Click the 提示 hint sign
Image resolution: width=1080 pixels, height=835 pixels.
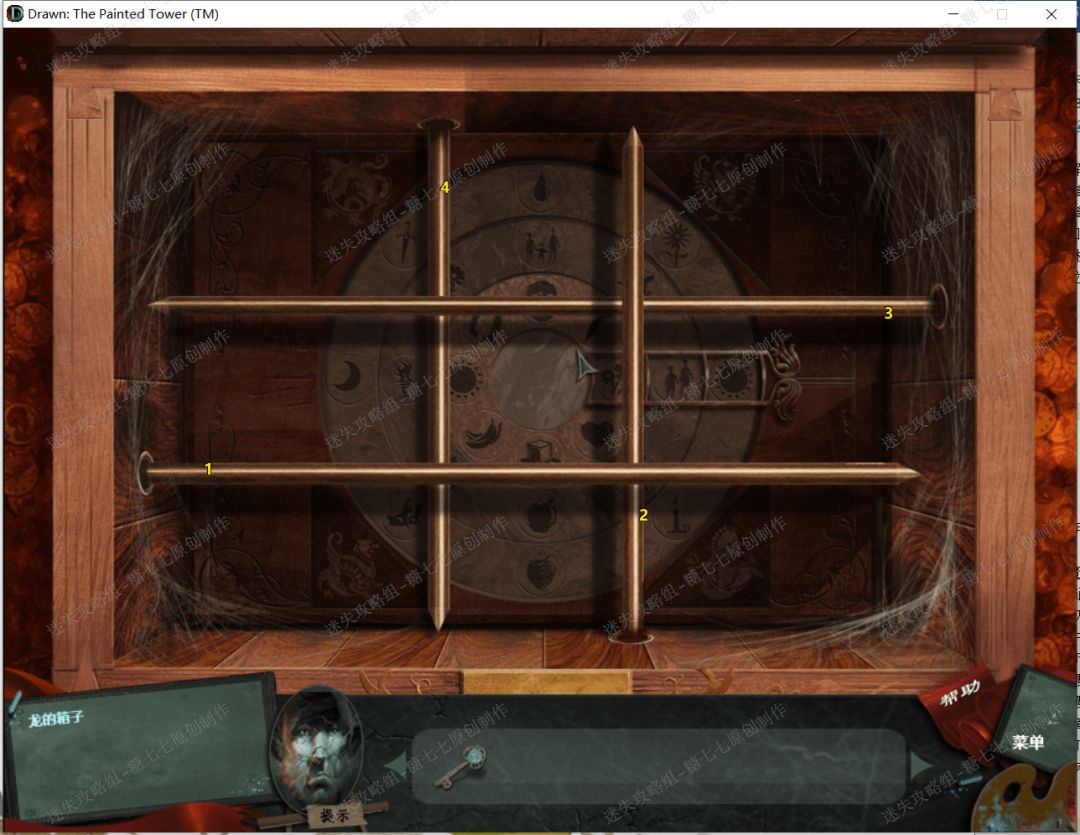click(334, 816)
